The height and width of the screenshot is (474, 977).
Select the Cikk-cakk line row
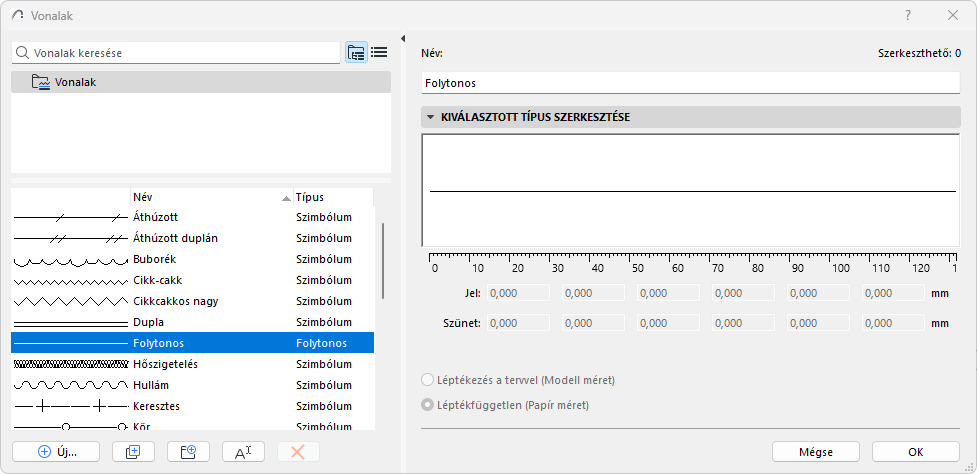[193, 280]
